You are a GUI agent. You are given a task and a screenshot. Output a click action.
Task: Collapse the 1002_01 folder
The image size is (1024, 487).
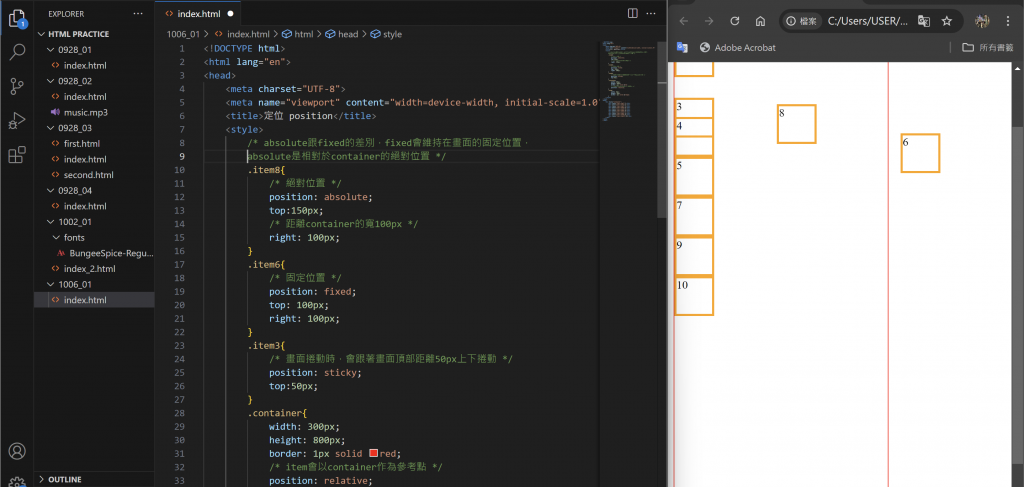click(x=52, y=222)
